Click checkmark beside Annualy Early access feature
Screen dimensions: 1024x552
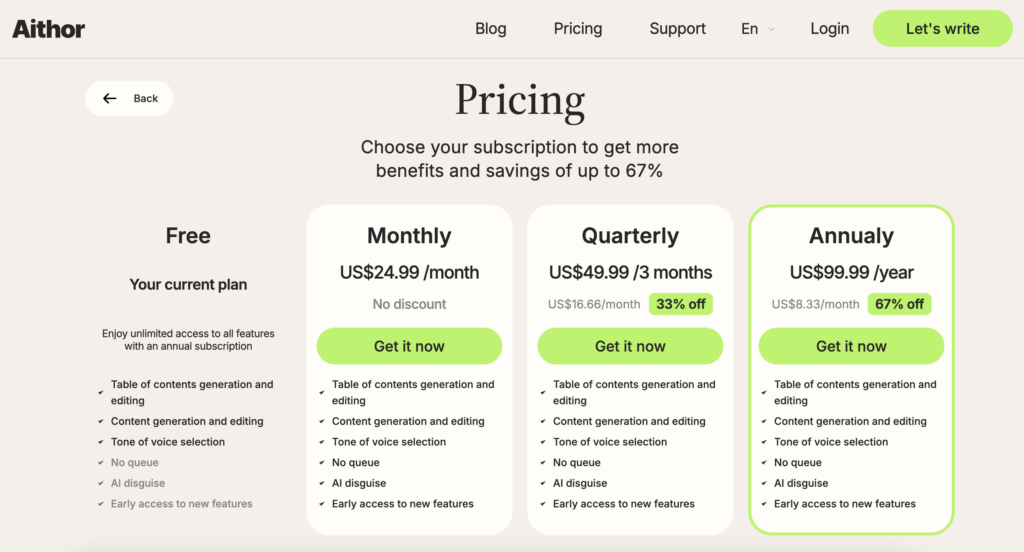tap(764, 504)
